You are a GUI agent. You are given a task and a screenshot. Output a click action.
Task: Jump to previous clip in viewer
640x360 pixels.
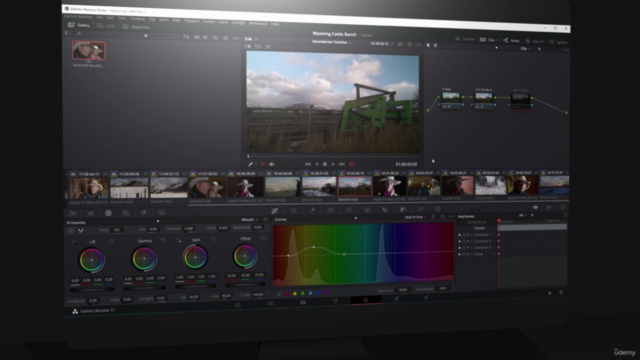click(x=308, y=164)
